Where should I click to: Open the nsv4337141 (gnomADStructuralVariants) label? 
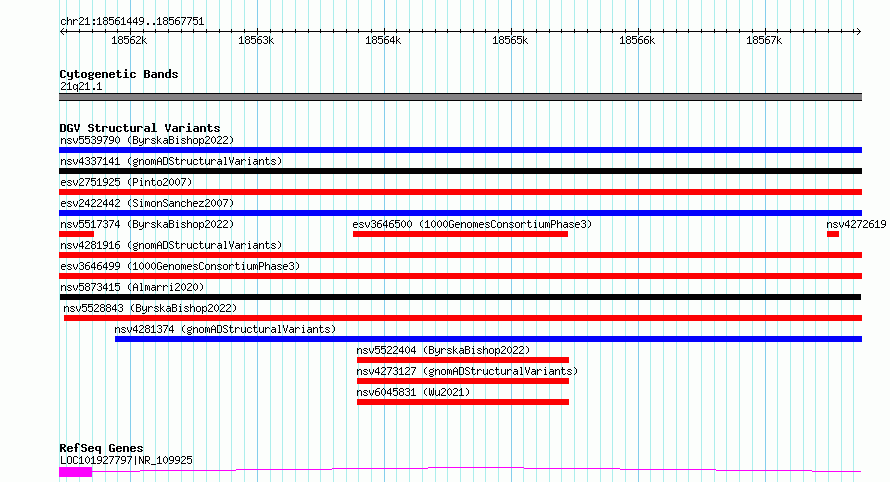click(171, 161)
